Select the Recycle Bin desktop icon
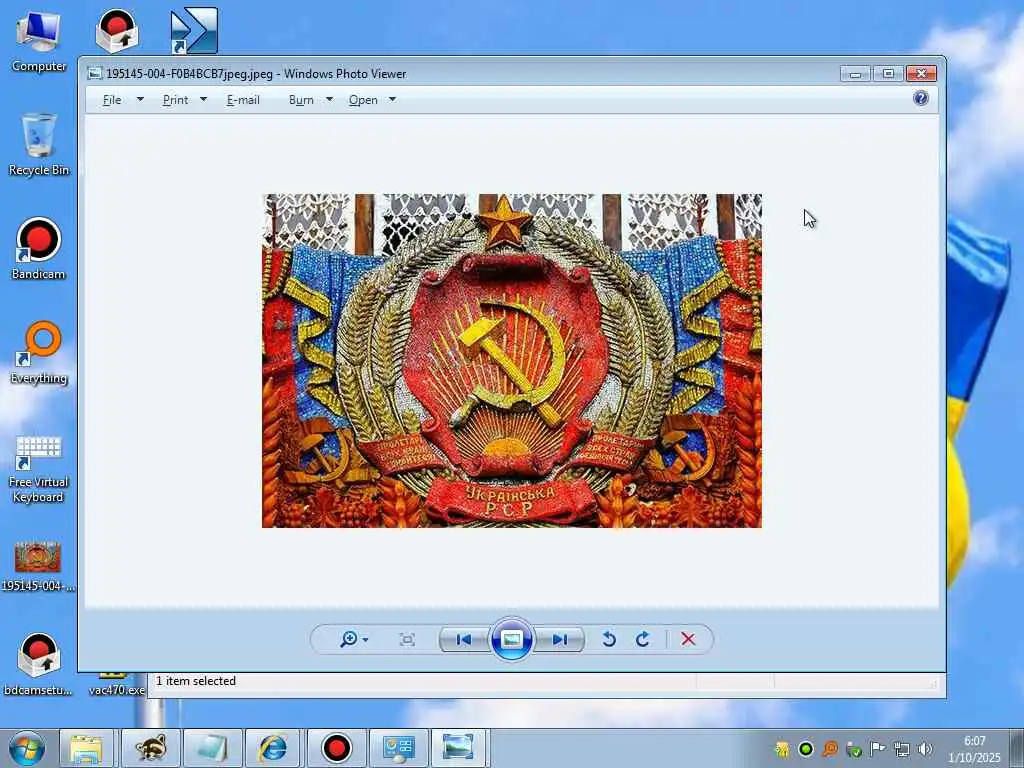 [x=39, y=144]
